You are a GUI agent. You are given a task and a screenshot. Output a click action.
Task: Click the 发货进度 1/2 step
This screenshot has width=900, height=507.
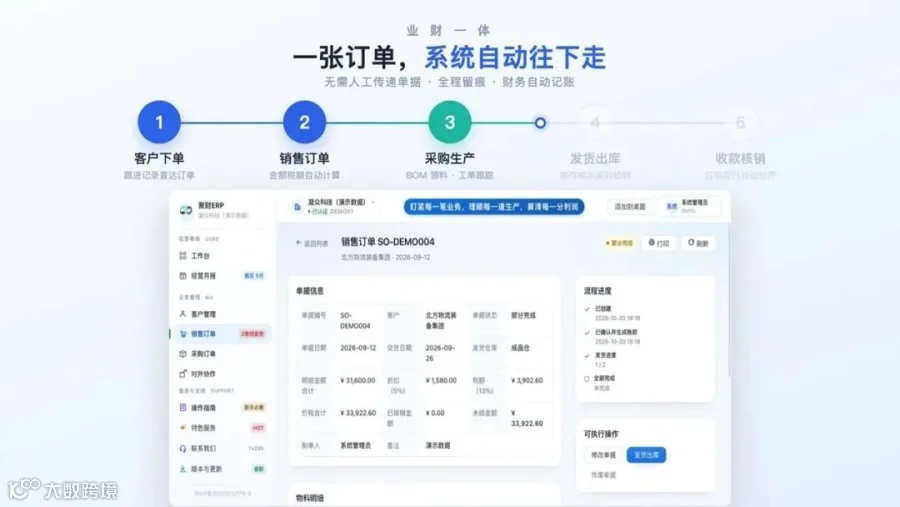click(601, 359)
